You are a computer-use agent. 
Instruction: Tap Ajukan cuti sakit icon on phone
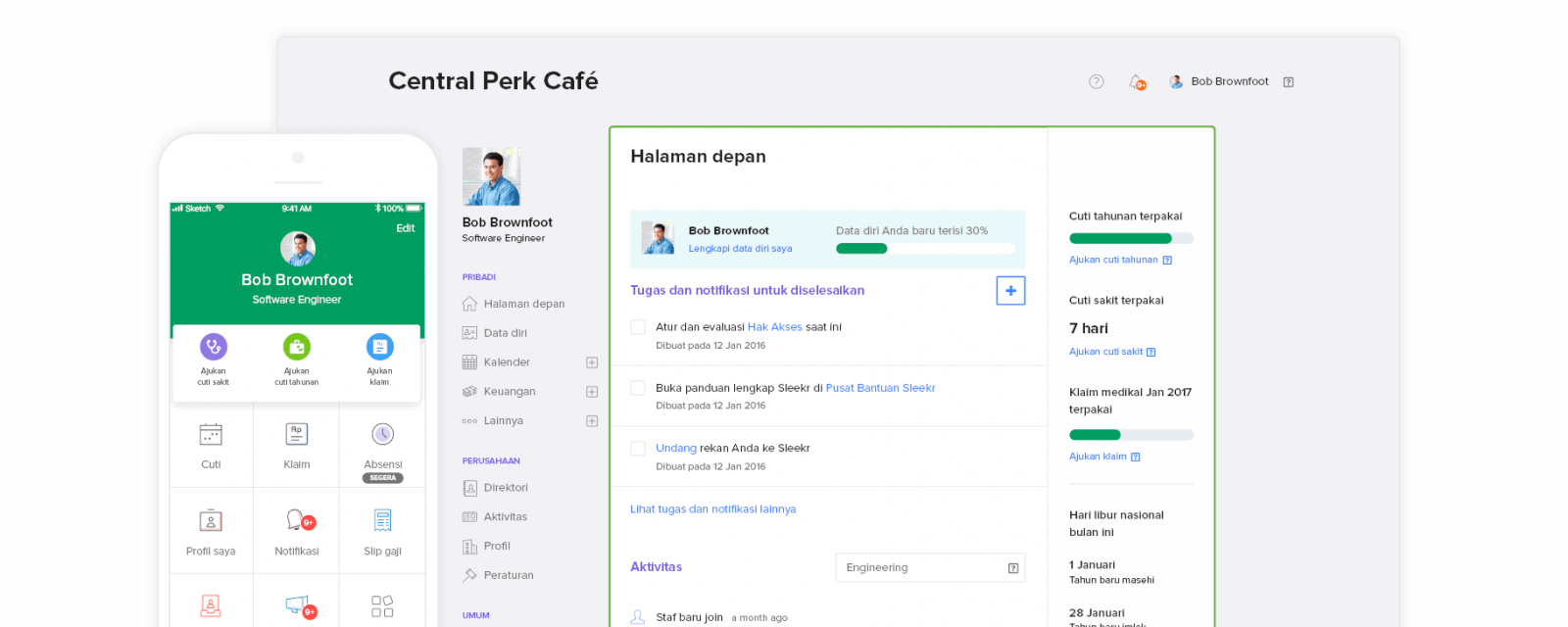[x=214, y=346]
